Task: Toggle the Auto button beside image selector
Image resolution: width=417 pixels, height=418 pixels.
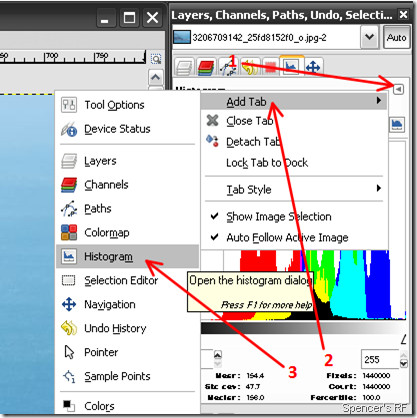Action: (x=397, y=37)
